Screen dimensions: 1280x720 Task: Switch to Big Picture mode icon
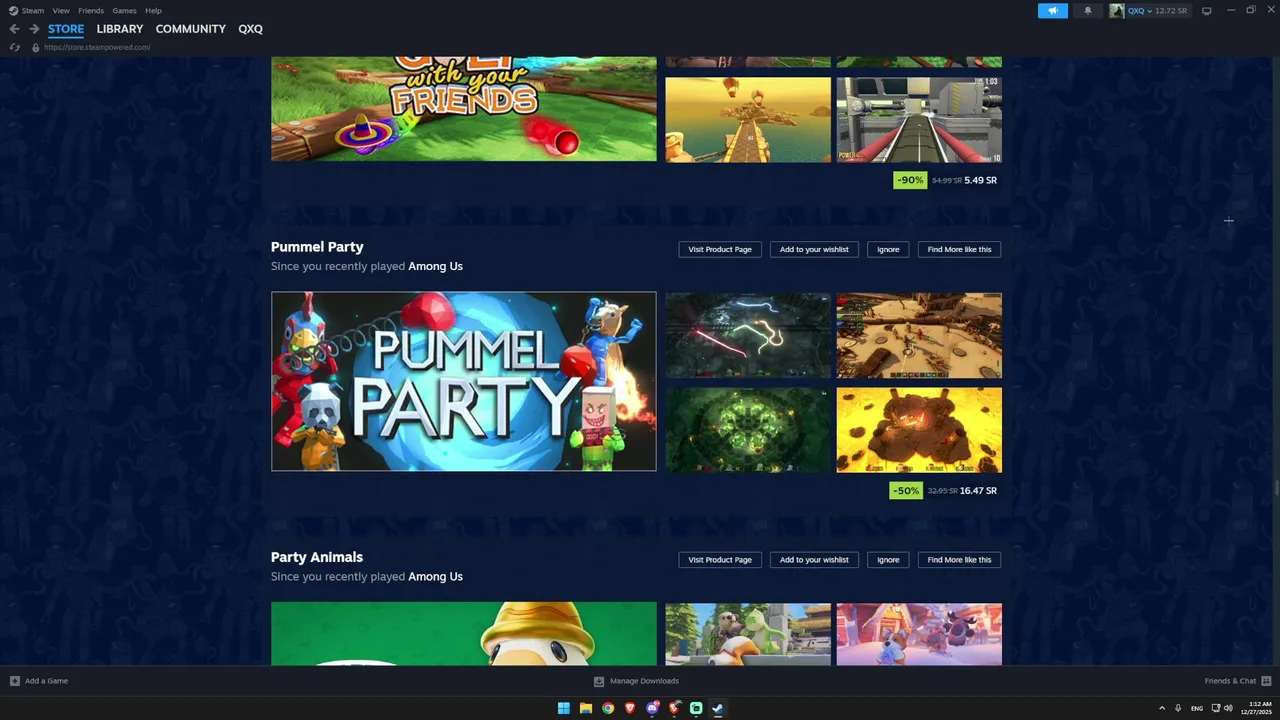click(1206, 11)
